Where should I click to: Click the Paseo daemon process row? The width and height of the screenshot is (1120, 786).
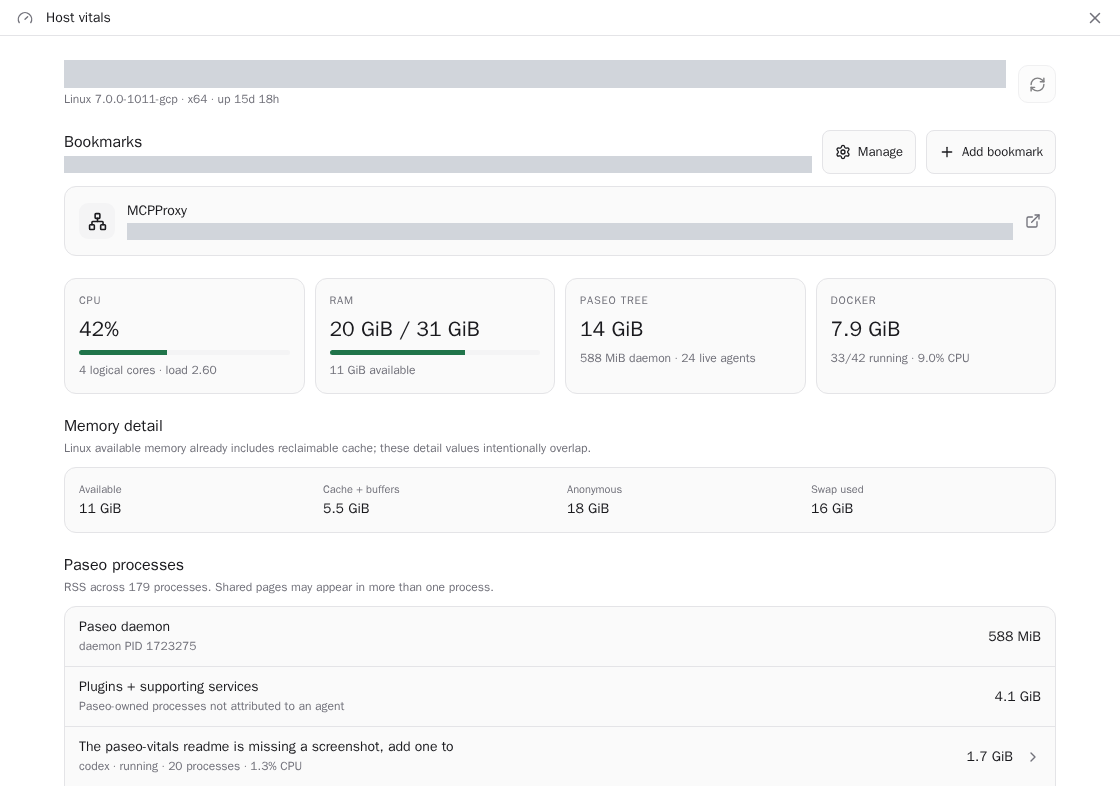point(560,637)
